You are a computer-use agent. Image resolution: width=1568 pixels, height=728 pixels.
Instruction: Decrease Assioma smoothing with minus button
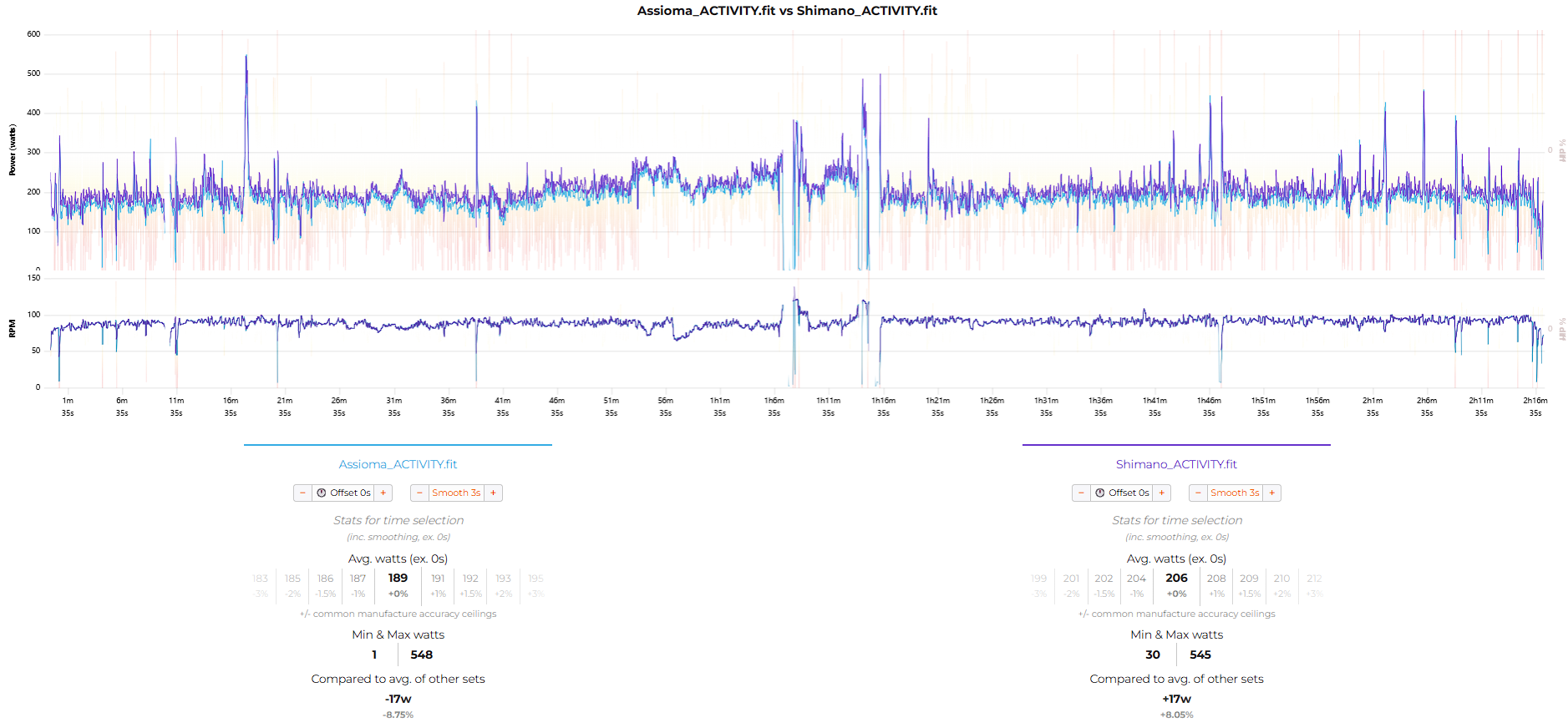point(419,493)
